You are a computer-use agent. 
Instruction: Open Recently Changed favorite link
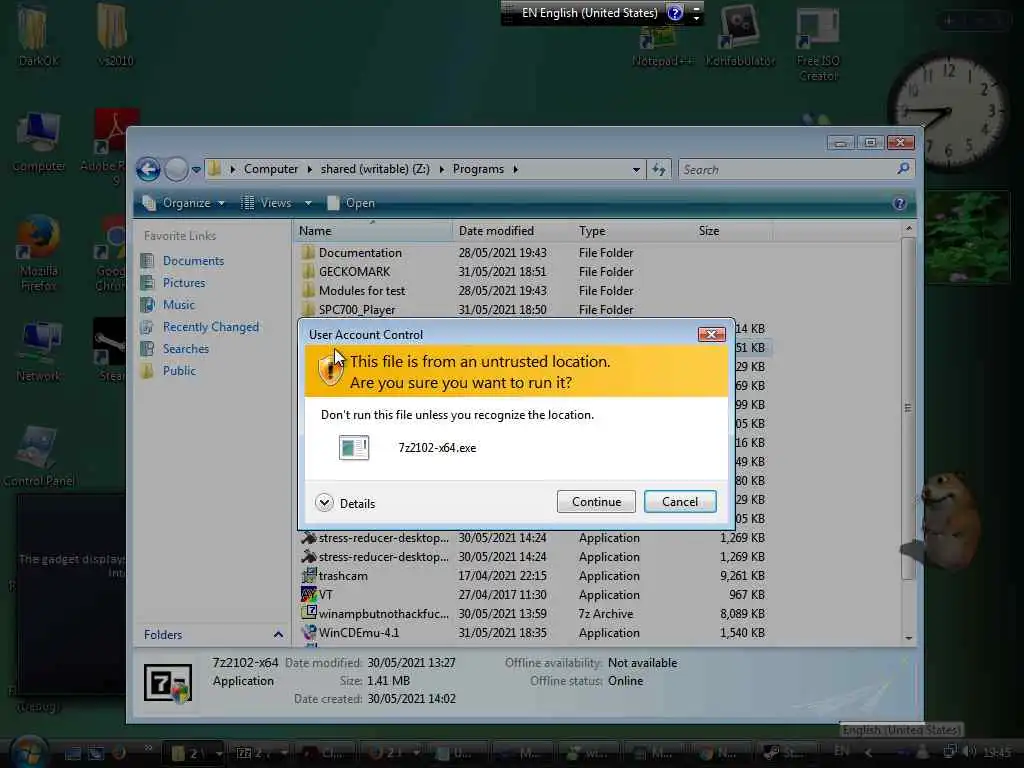coord(210,327)
